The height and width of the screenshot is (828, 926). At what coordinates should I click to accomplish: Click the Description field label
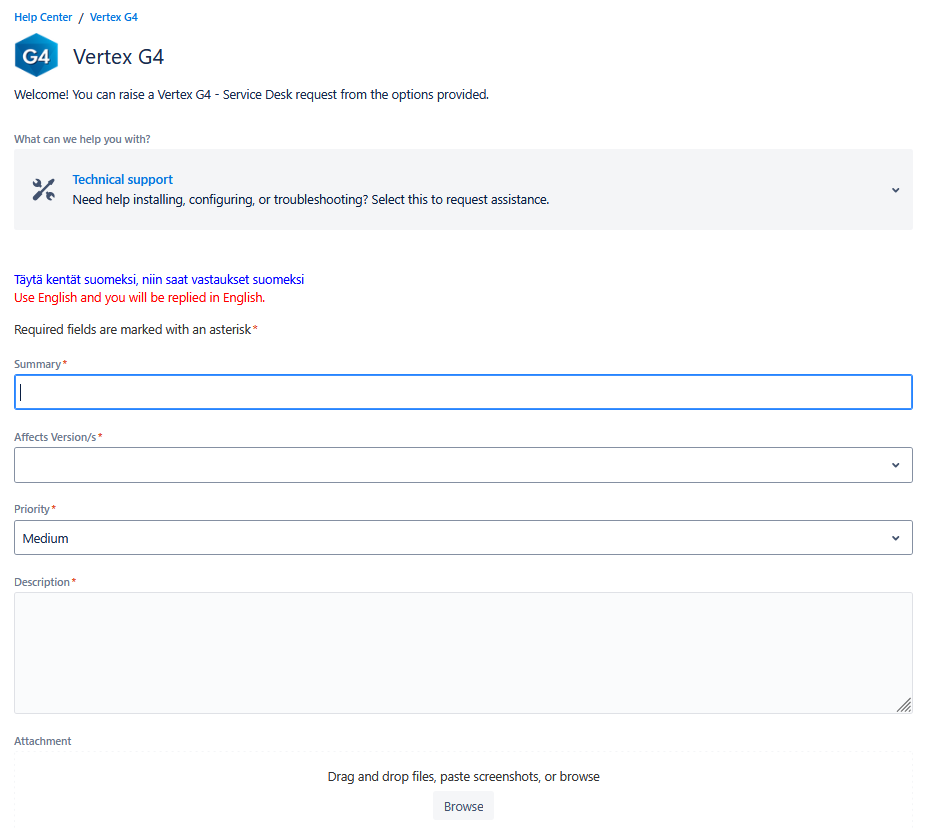tap(42, 582)
